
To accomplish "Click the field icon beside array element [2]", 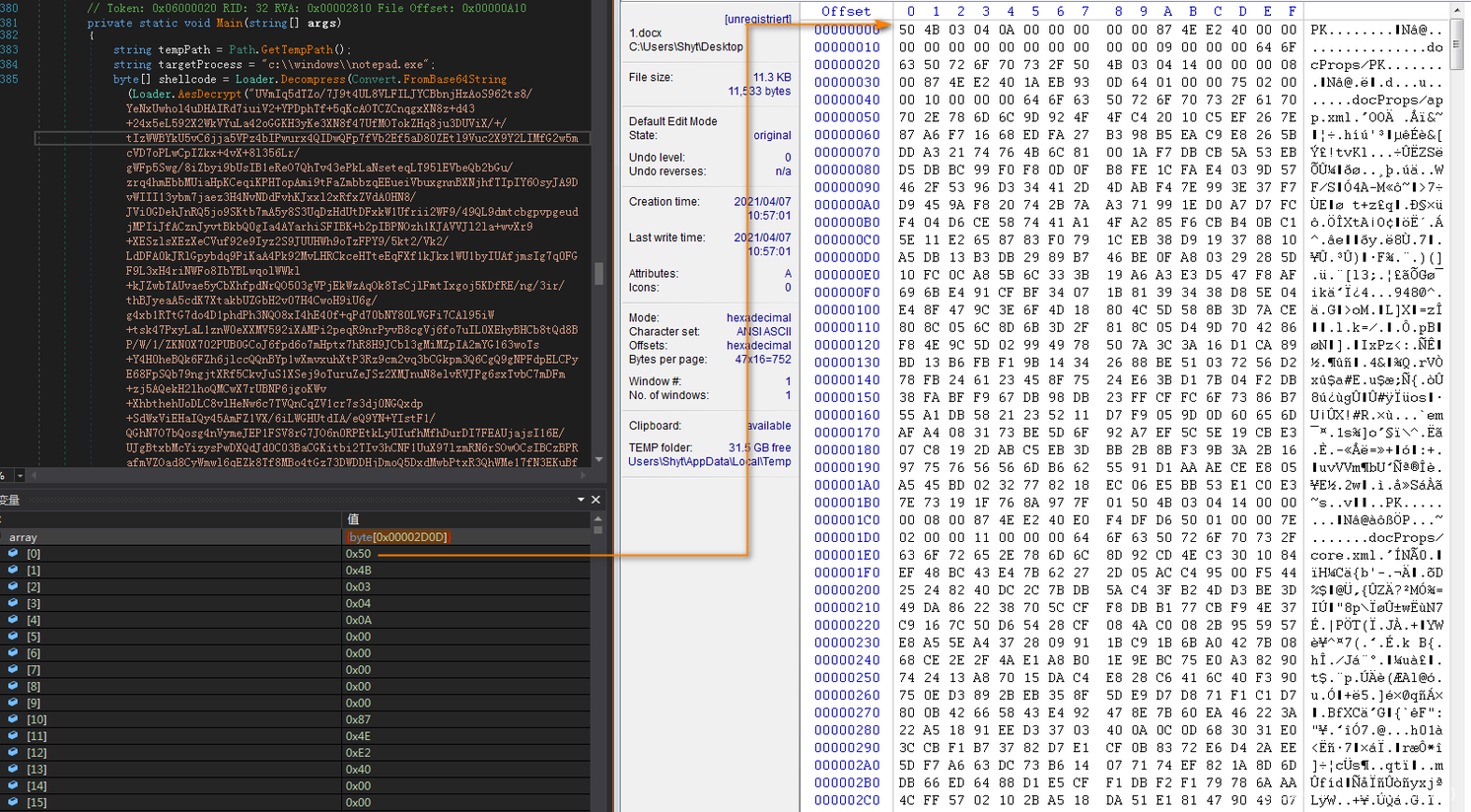I will (x=13, y=586).
